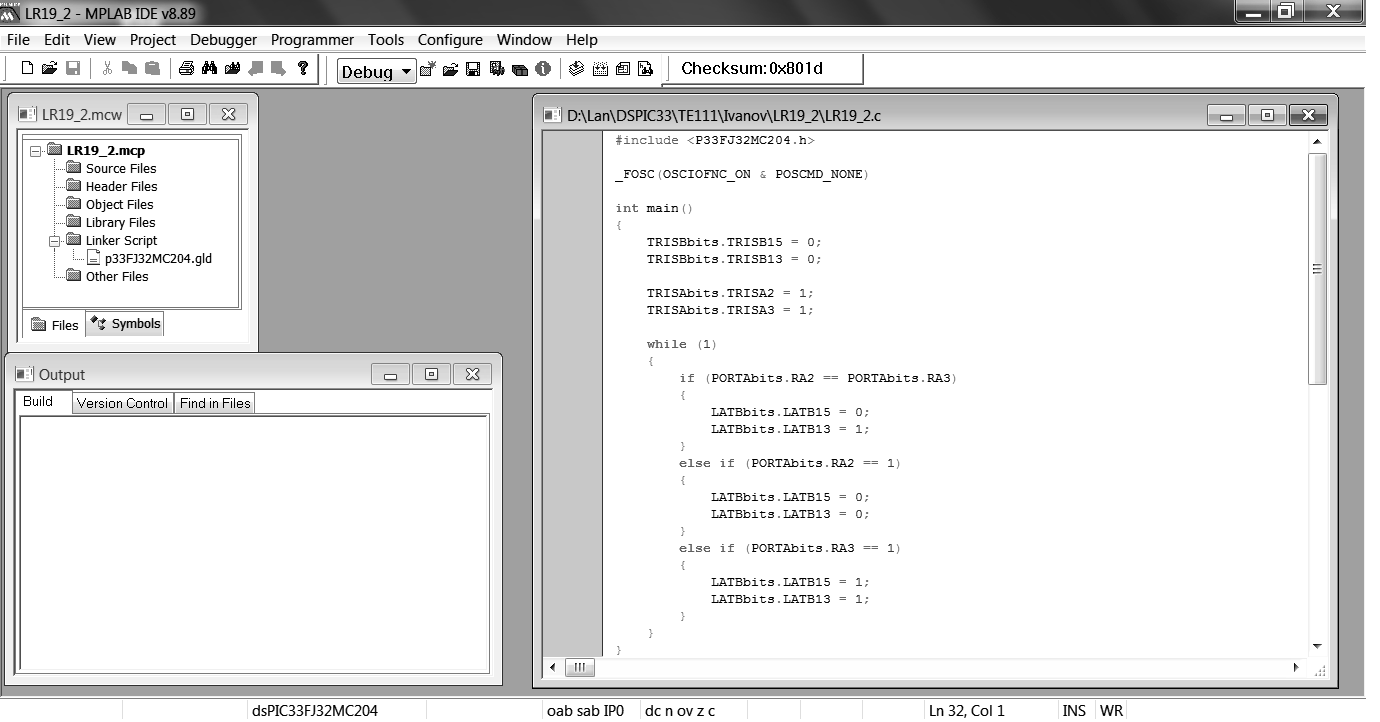Switch to the Symbols tab
1380x722 pixels.
[x=125, y=324]
